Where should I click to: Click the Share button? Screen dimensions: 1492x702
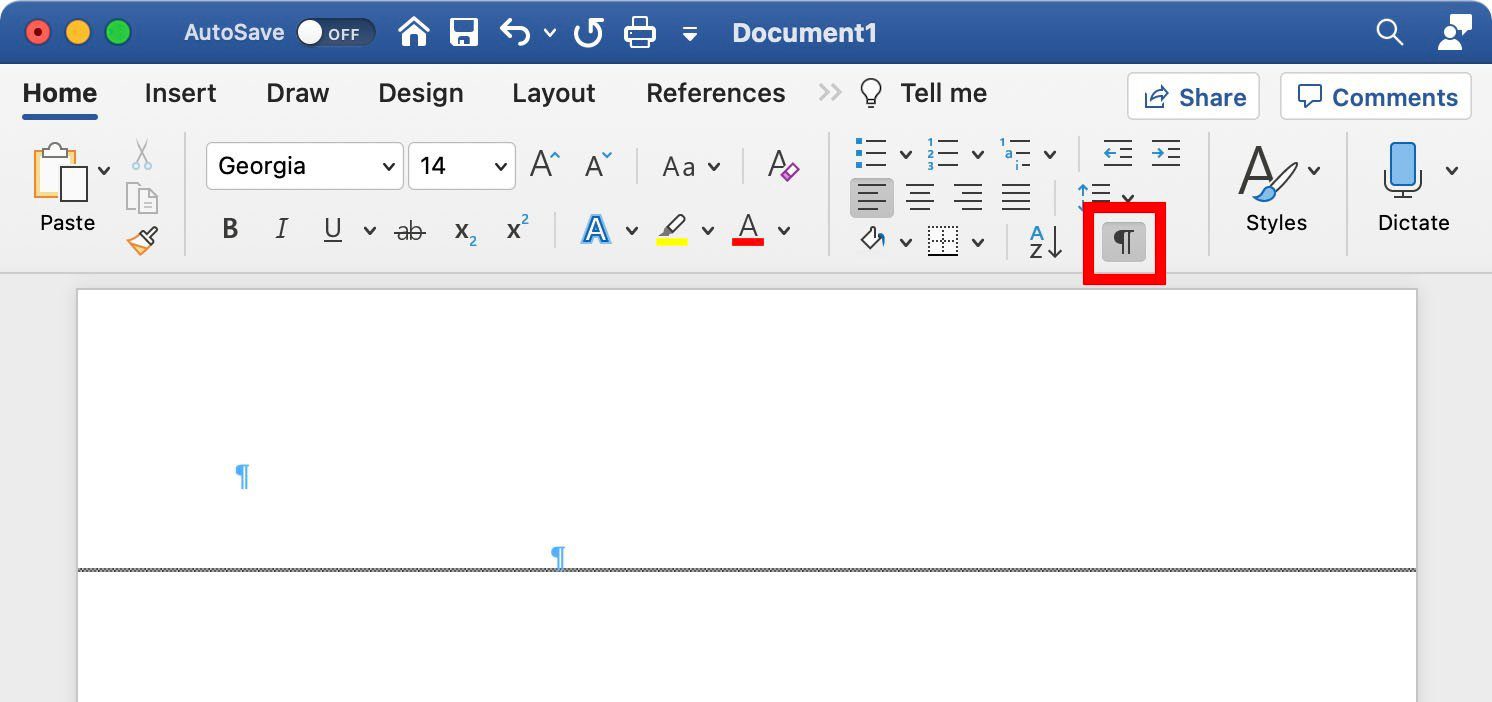click(1193, 96)
